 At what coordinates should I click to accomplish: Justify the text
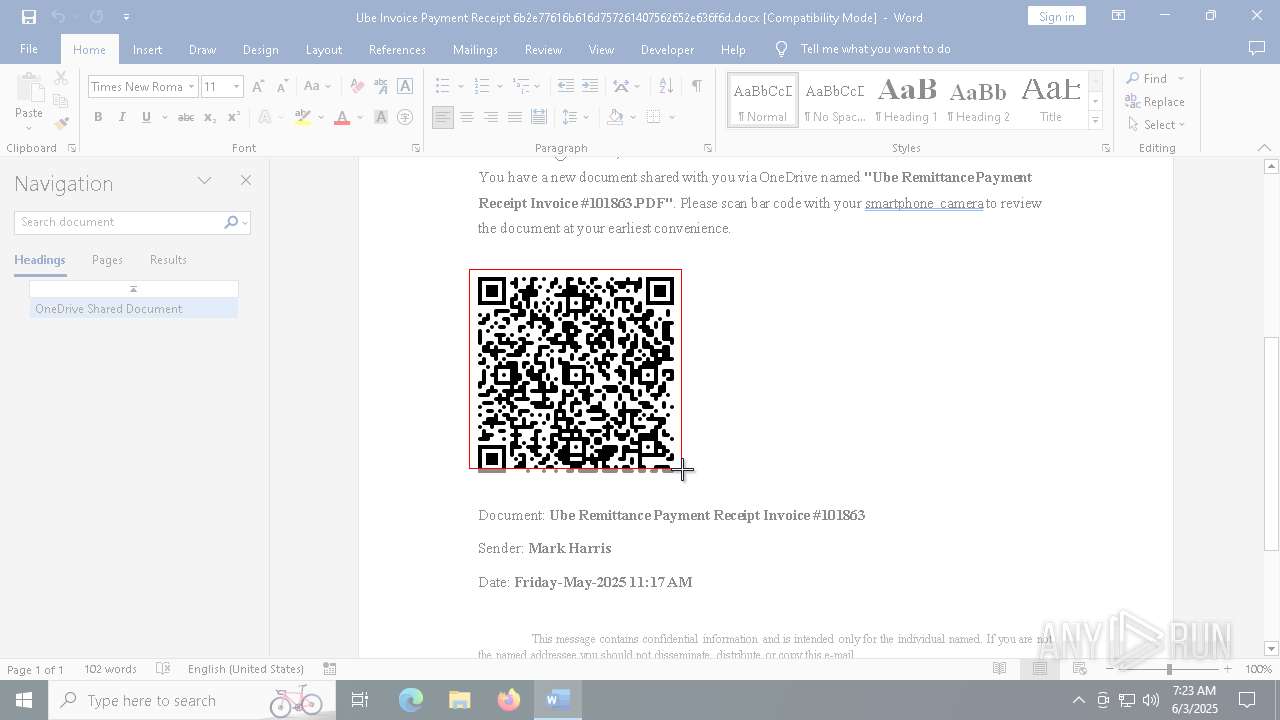click(515, 117)
